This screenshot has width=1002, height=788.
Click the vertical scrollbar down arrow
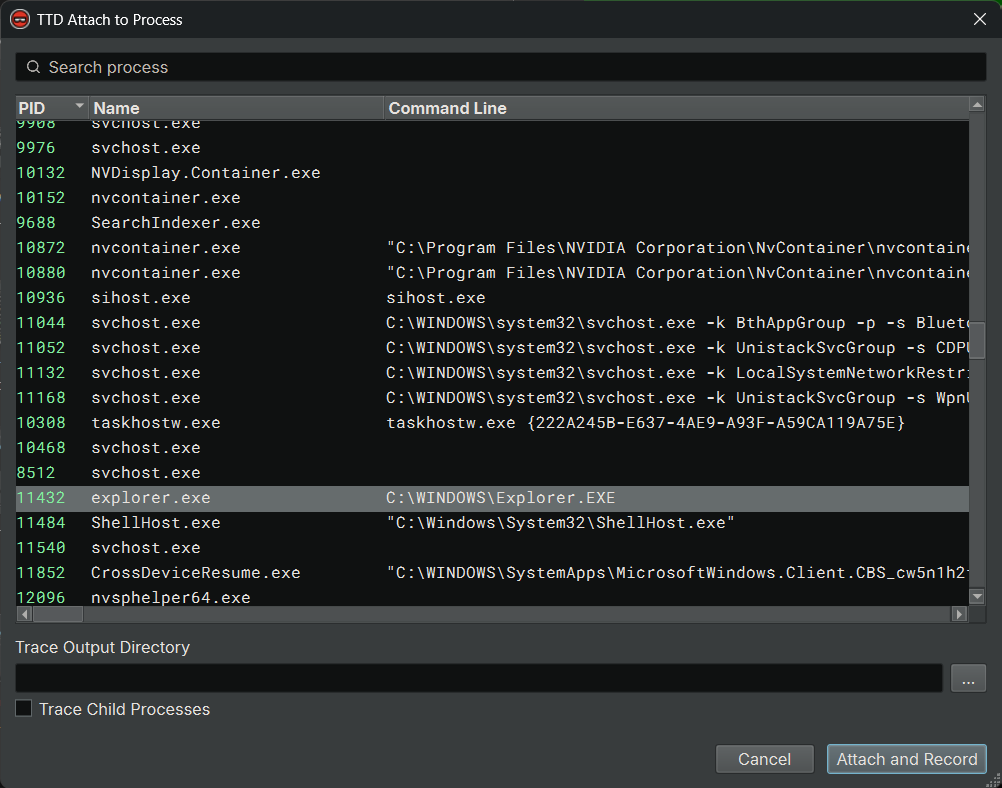977,597
